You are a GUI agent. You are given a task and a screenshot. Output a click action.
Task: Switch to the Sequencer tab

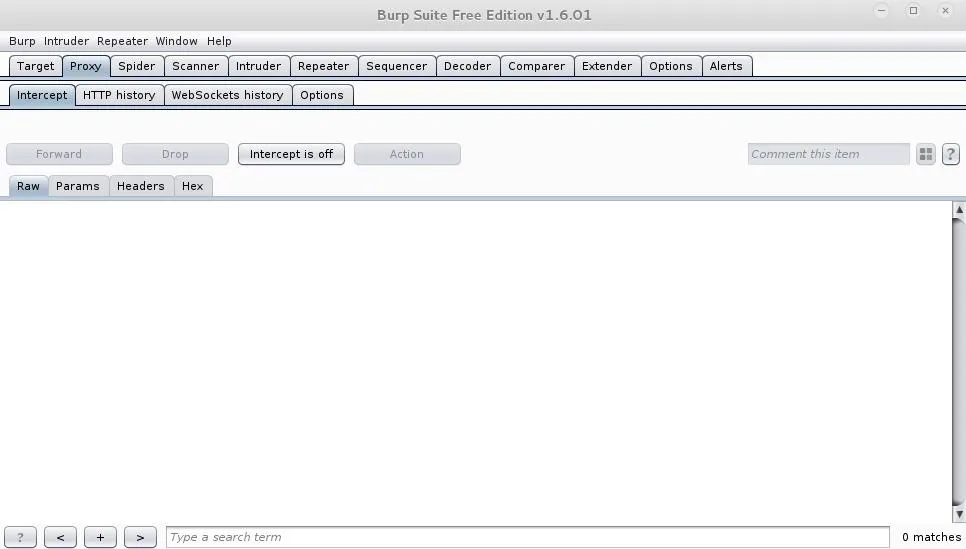pyautogui.click(x=396, y=66)
